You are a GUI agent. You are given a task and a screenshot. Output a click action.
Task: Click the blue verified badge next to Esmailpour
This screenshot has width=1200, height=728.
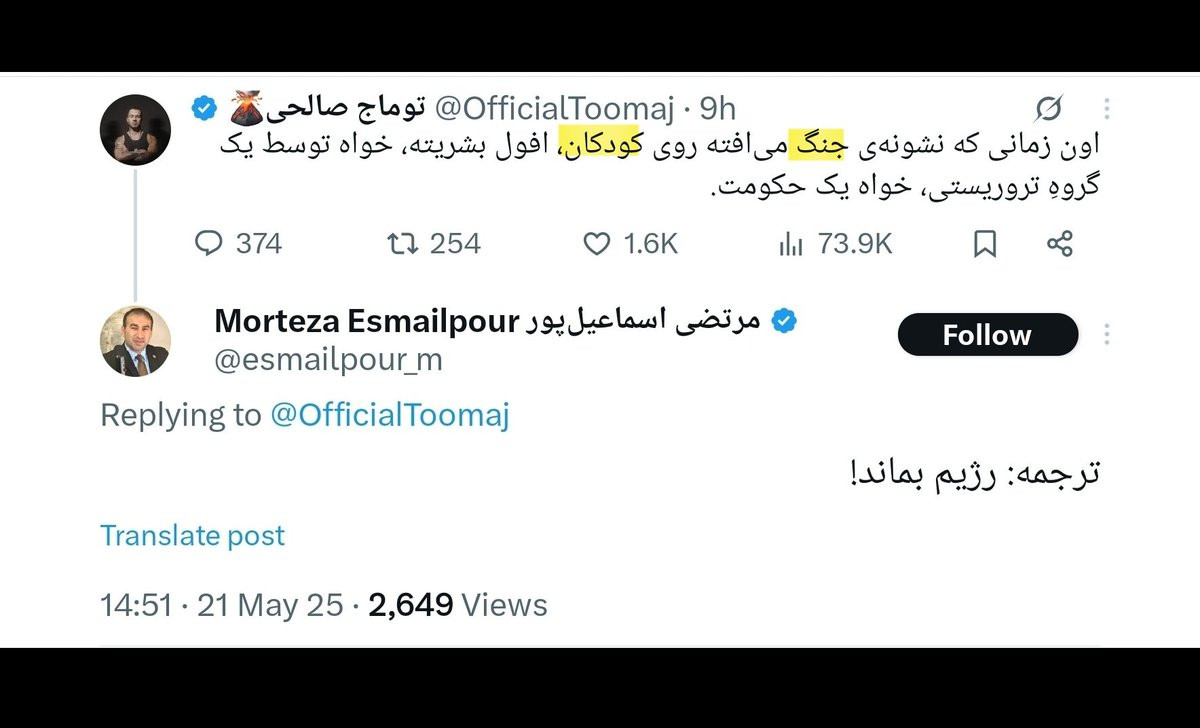[x=784, y=321]
